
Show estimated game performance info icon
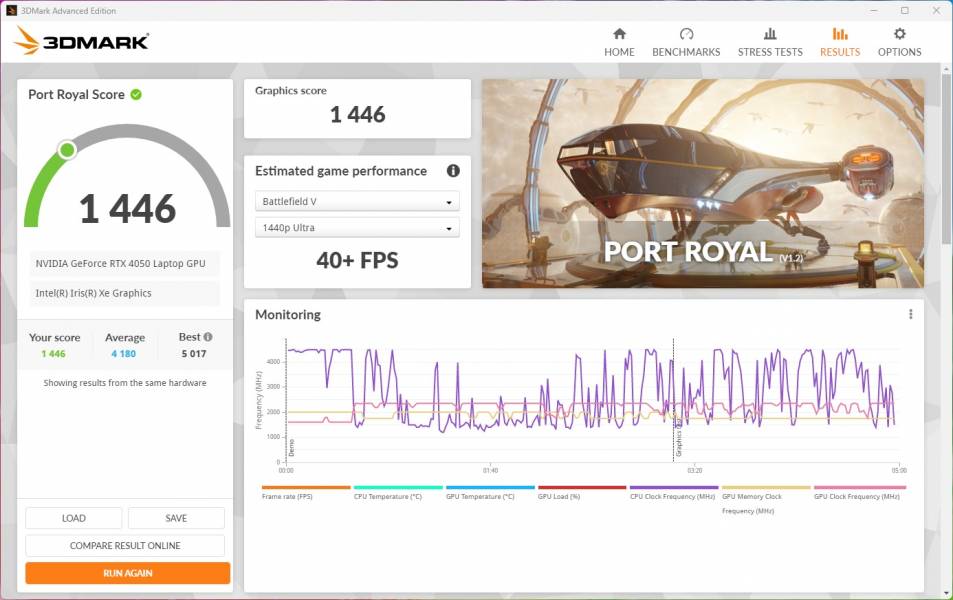pos(453,171)
